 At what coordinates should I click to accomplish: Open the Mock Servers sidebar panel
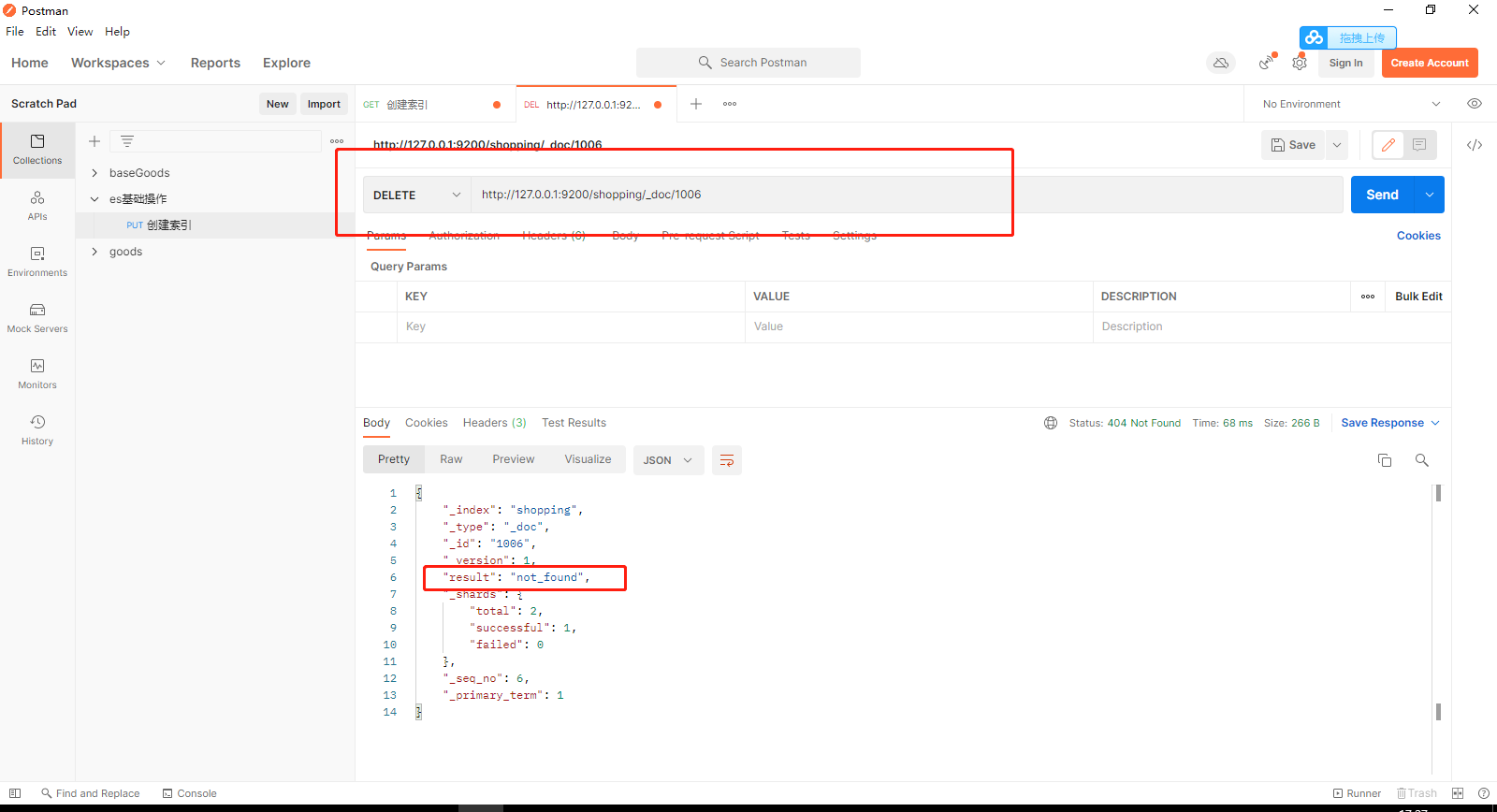coord(37,318)
